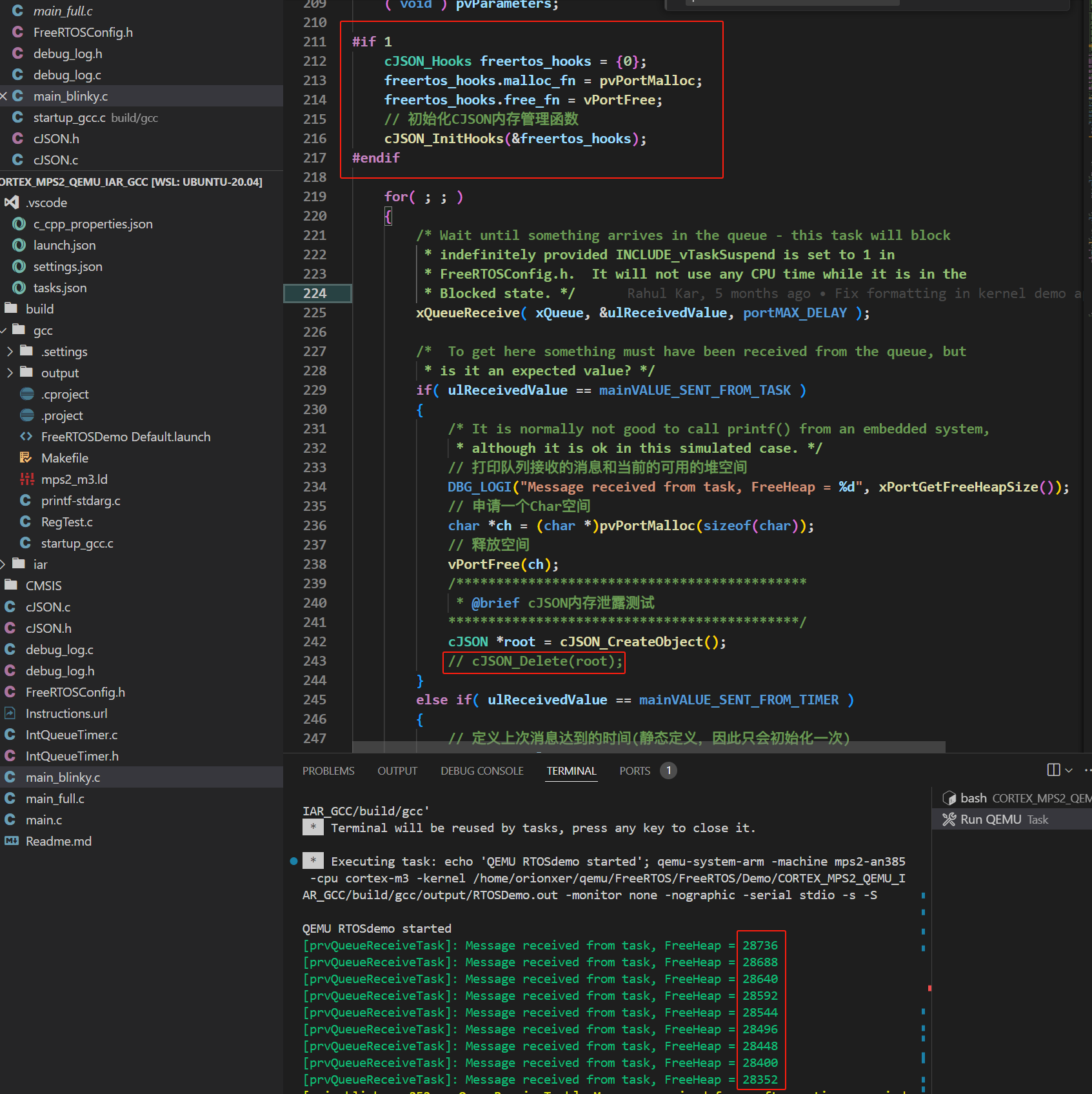Open printf-stdarg.c in gcc folder
Viewport: 1092px width, 1094px height.
(x=81, y=501)
